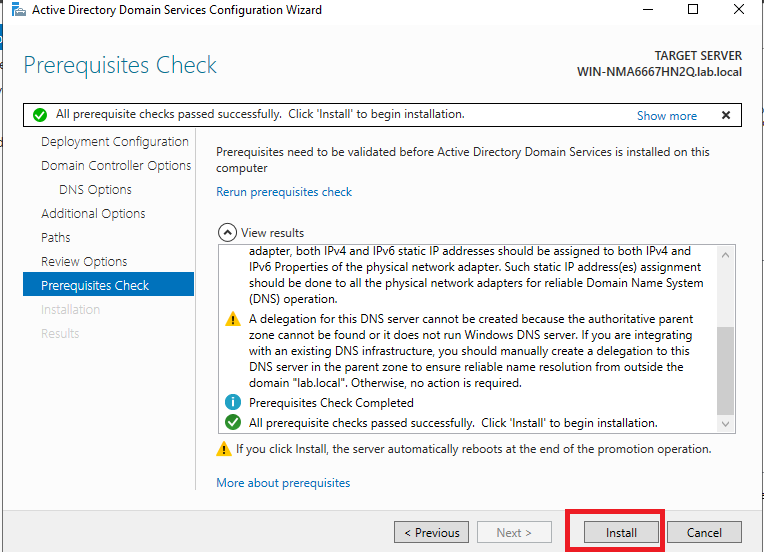Rerun prerequisites check
Image resolution: width=764 pixels, height=552 pixels.
point(284,192)
